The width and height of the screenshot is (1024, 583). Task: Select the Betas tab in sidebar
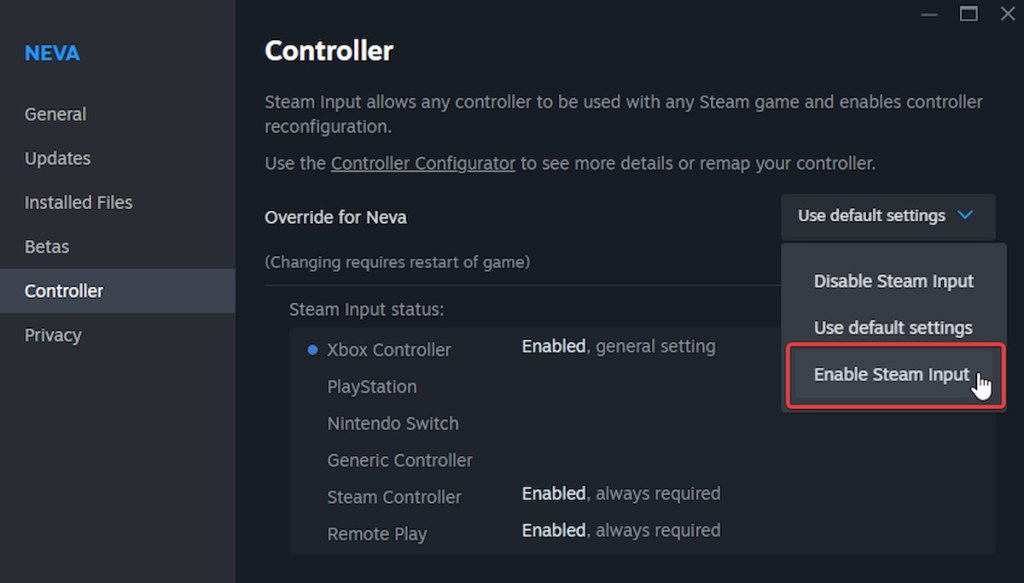pyautogui.click(x=47, y=246)
